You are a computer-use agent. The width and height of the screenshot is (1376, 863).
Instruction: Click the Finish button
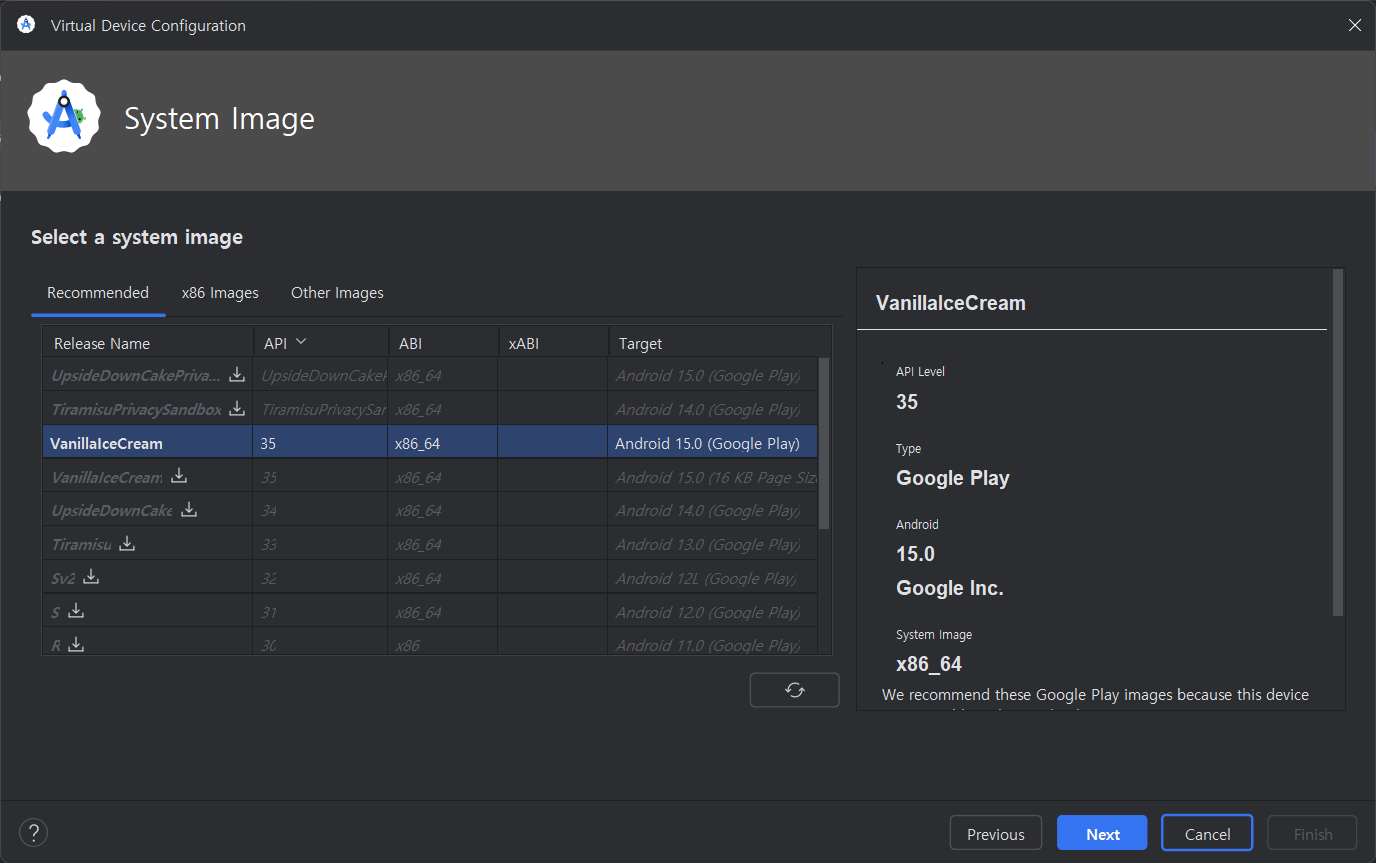click(1312, 834)
